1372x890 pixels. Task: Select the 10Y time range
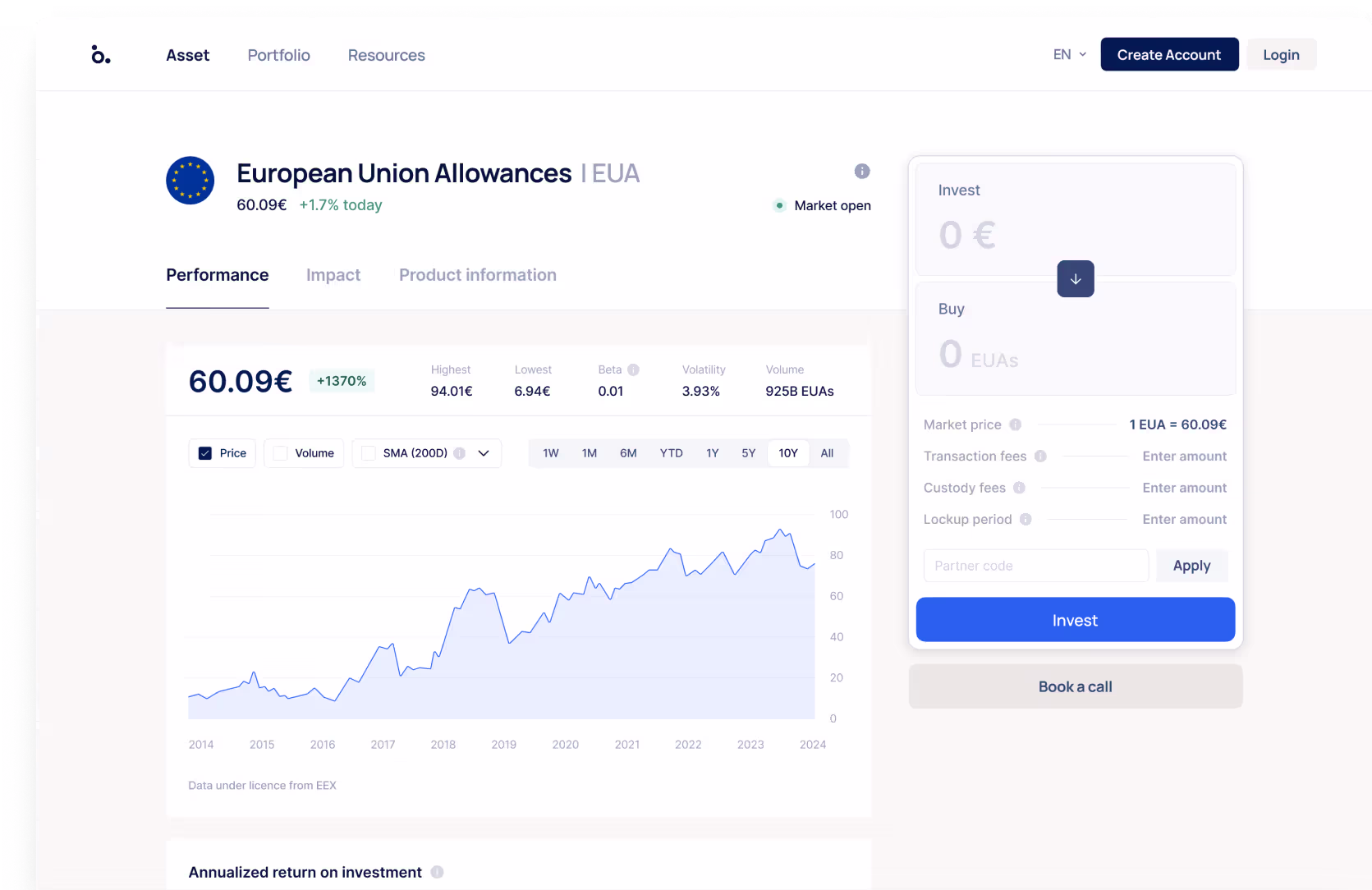coord(788,453)
